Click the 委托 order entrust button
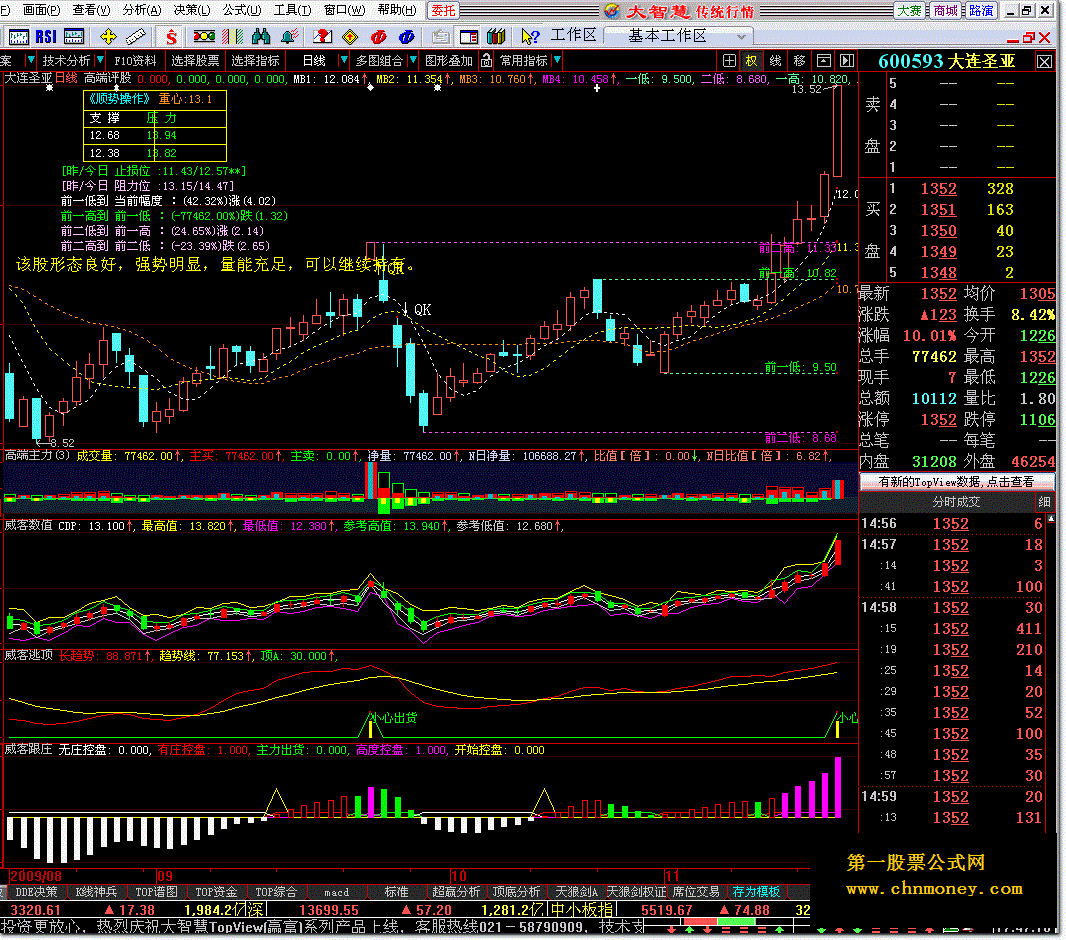 tap(443, 11)
